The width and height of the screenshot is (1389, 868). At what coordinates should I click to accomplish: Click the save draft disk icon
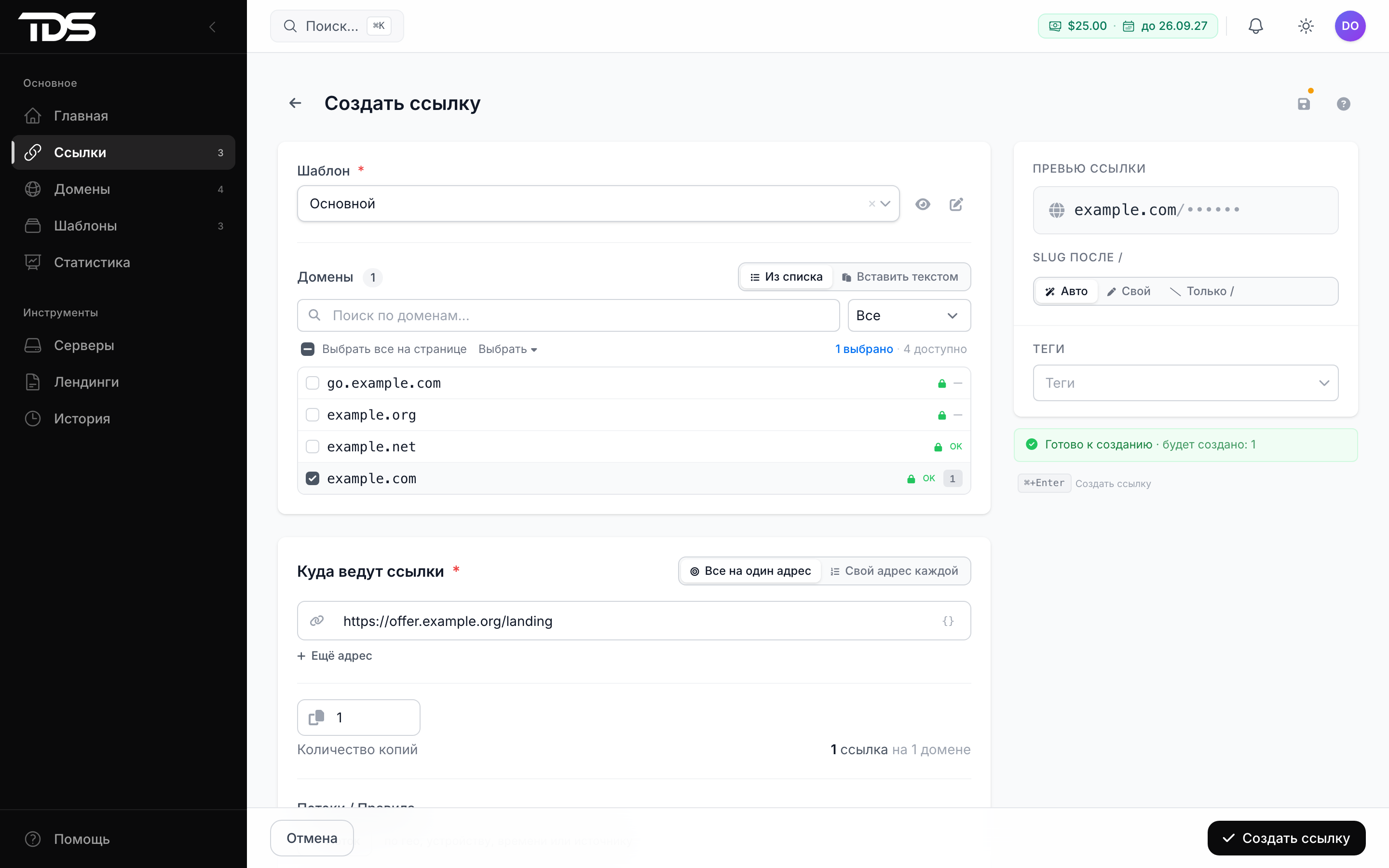pos(1304,104)
